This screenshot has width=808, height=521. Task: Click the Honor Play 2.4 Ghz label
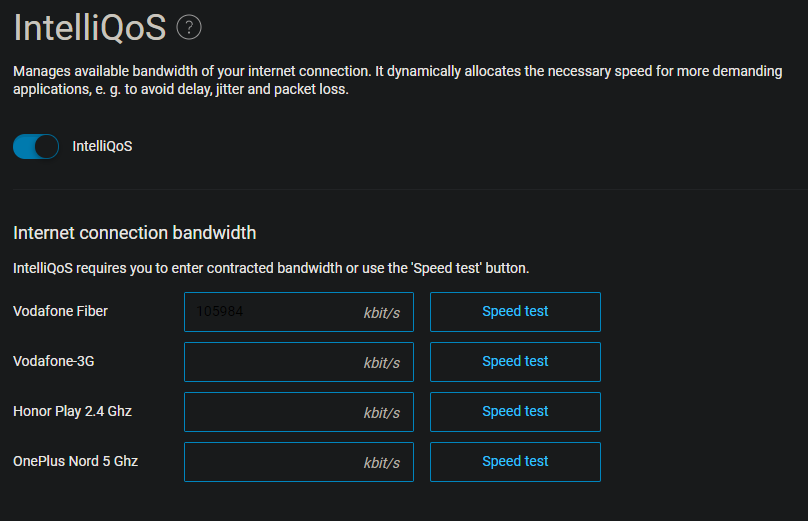pyautogui.click(x=72, y=411)
